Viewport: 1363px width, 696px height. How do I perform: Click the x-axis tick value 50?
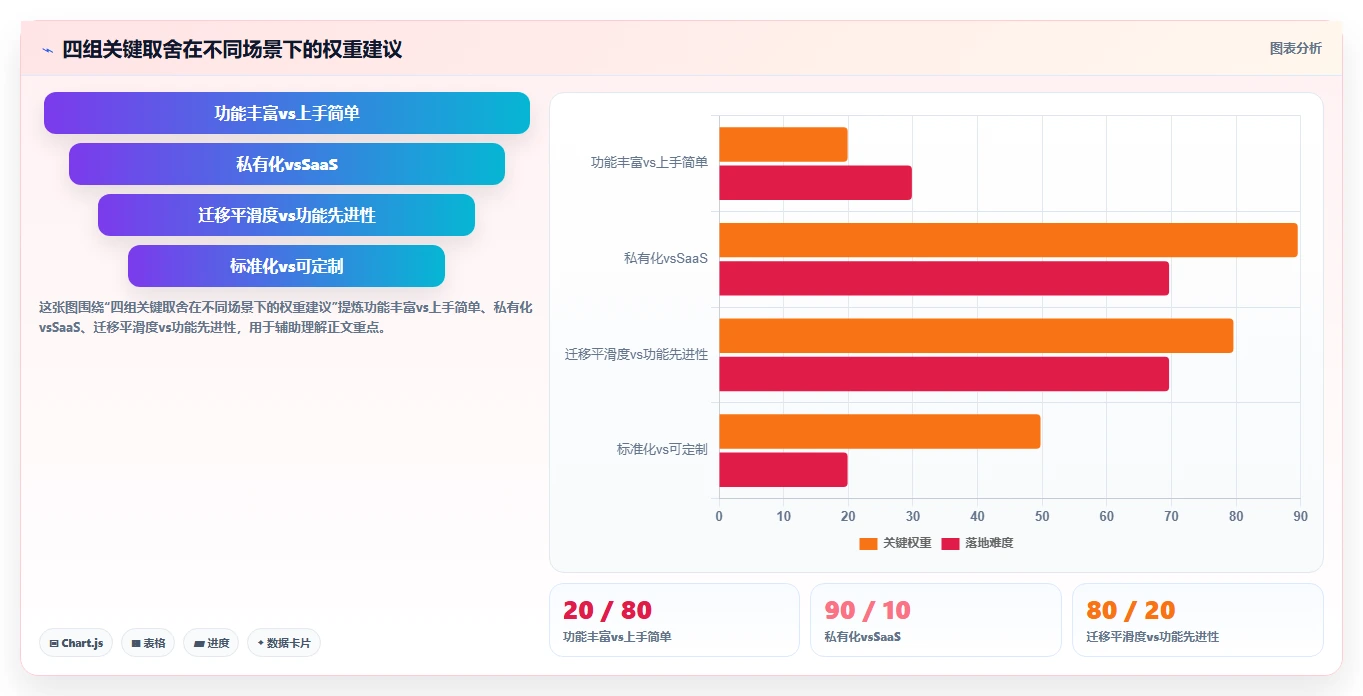(1042, 516)
